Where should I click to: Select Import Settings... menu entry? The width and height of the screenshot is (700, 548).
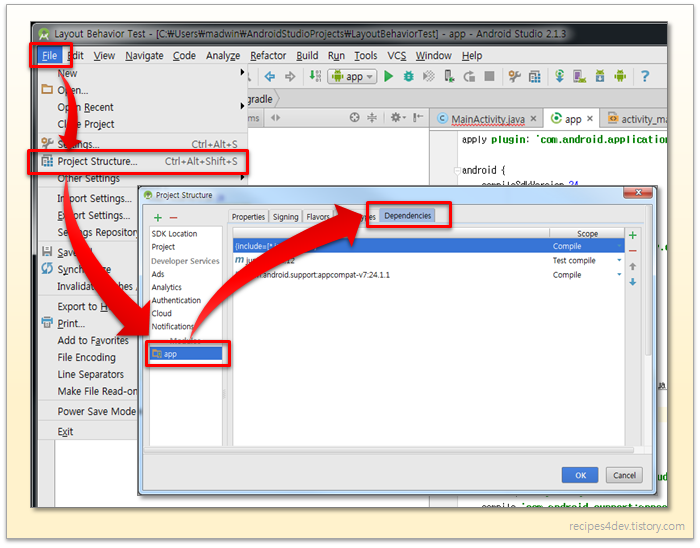94,198
